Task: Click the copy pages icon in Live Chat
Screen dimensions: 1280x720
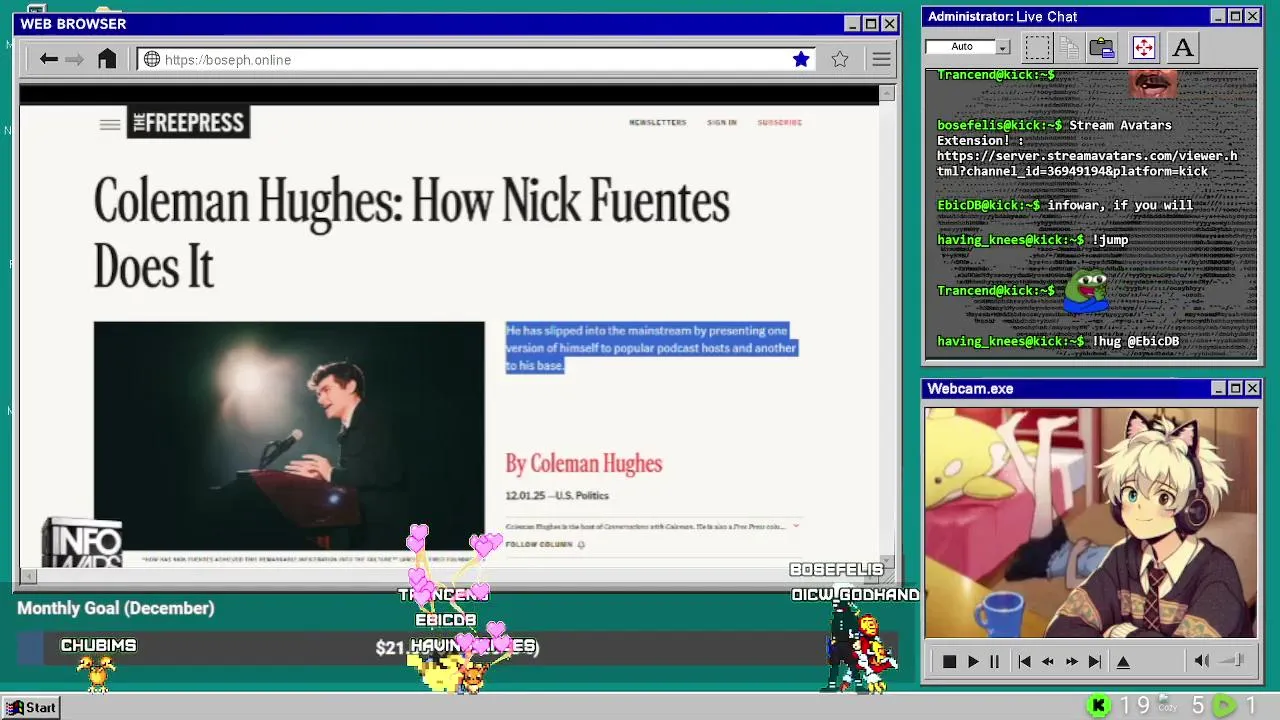Action: click(1069, 47)
